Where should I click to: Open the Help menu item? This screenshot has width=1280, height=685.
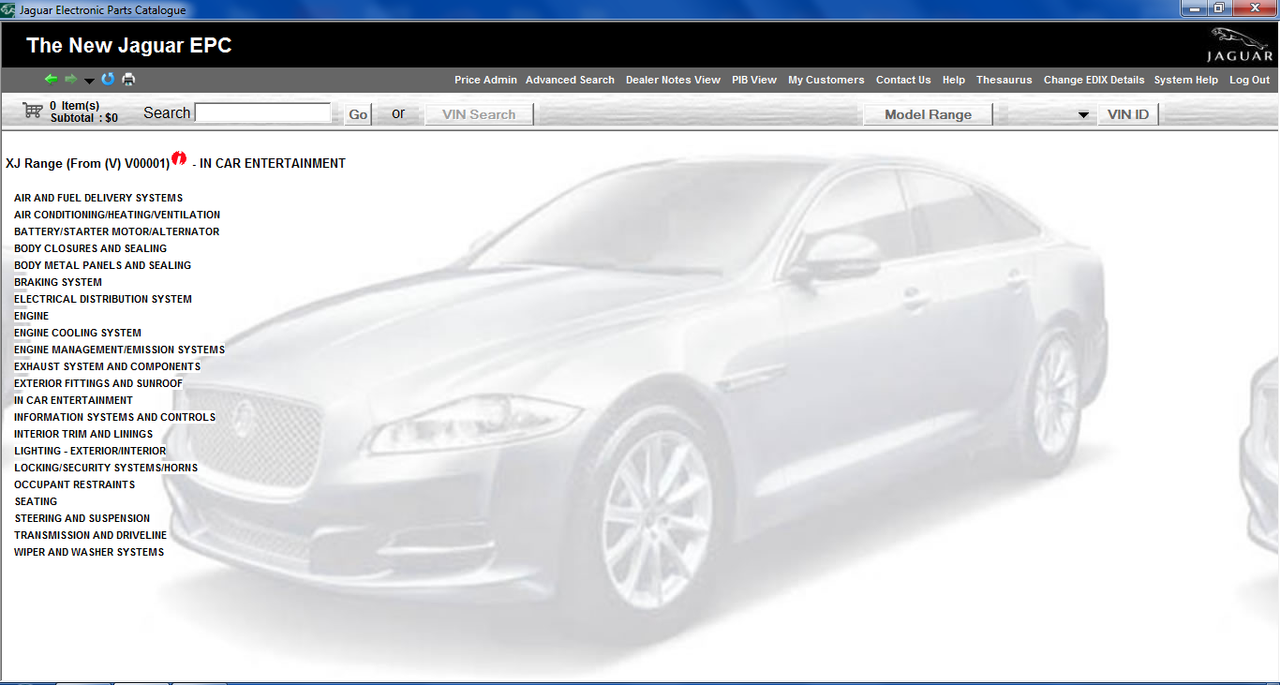[954, 80]
